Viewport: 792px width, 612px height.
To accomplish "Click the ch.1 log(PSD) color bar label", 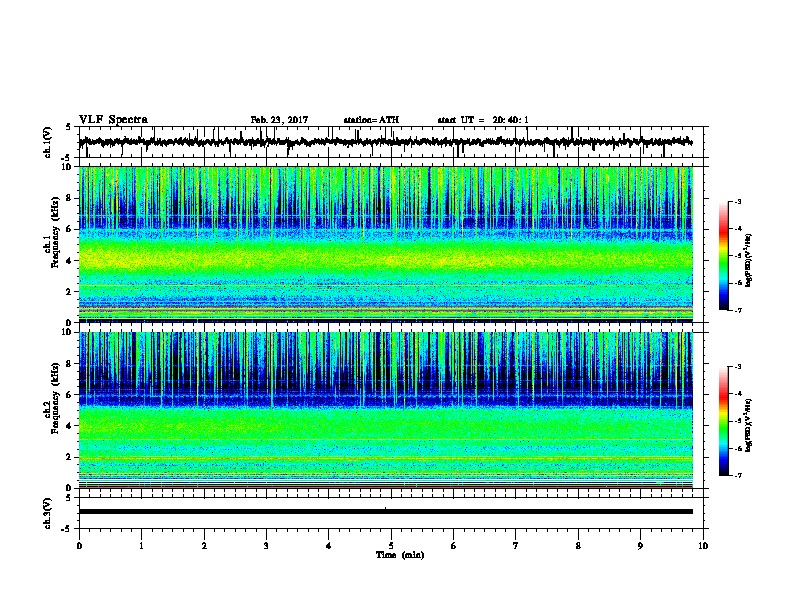I will (749, 261).
